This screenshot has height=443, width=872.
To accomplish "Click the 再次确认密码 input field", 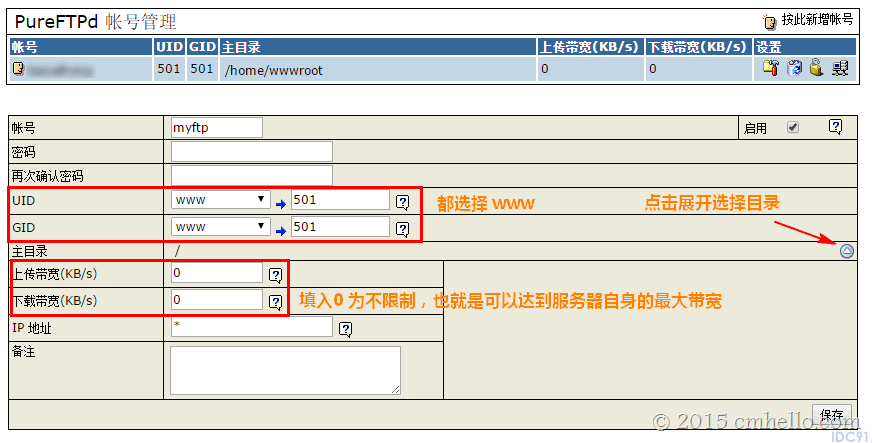I will pos(252,175).
